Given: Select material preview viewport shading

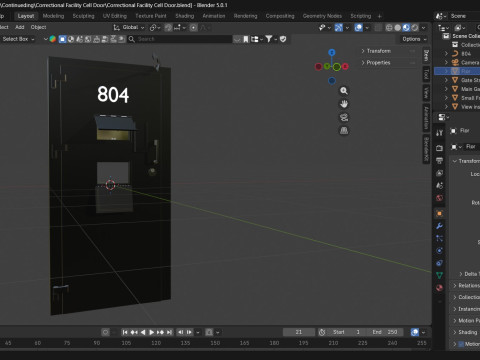Looking at the screenshot, I should coord(406,28).
